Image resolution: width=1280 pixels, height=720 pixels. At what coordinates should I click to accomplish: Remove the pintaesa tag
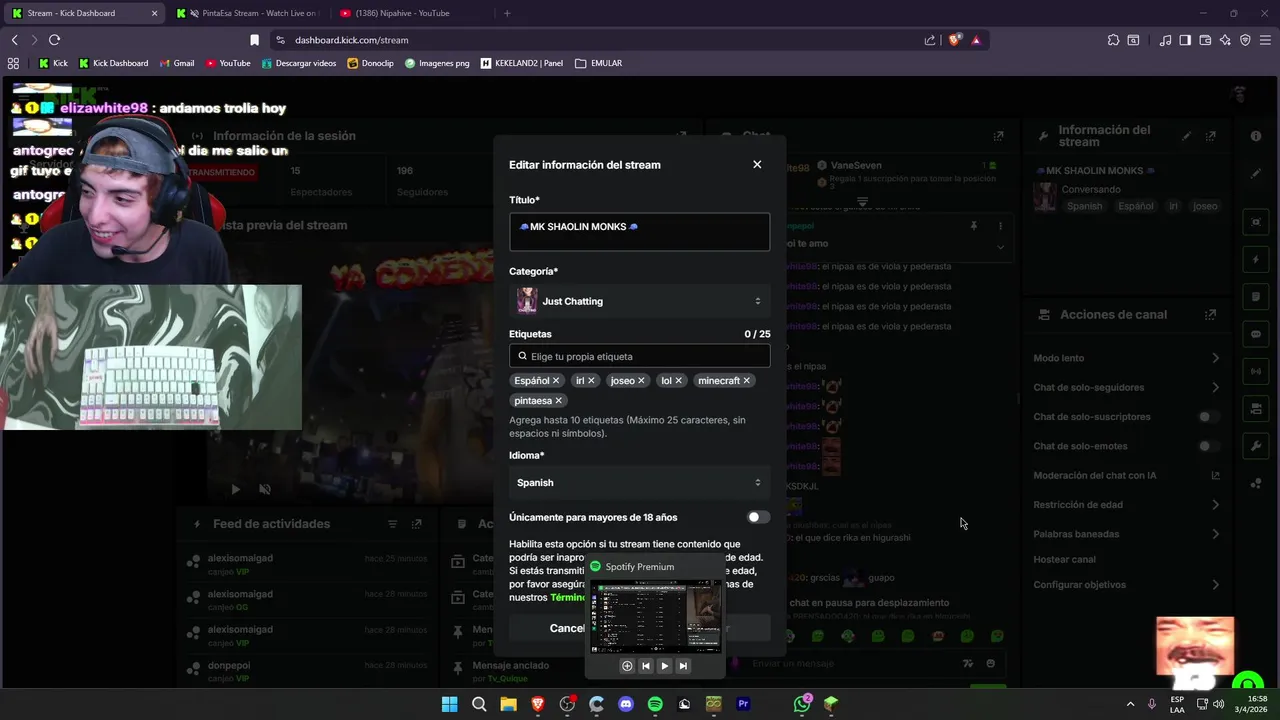[559, 401]
